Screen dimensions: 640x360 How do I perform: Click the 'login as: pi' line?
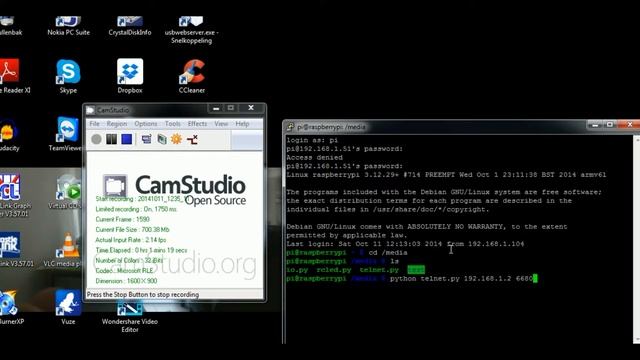312,140
